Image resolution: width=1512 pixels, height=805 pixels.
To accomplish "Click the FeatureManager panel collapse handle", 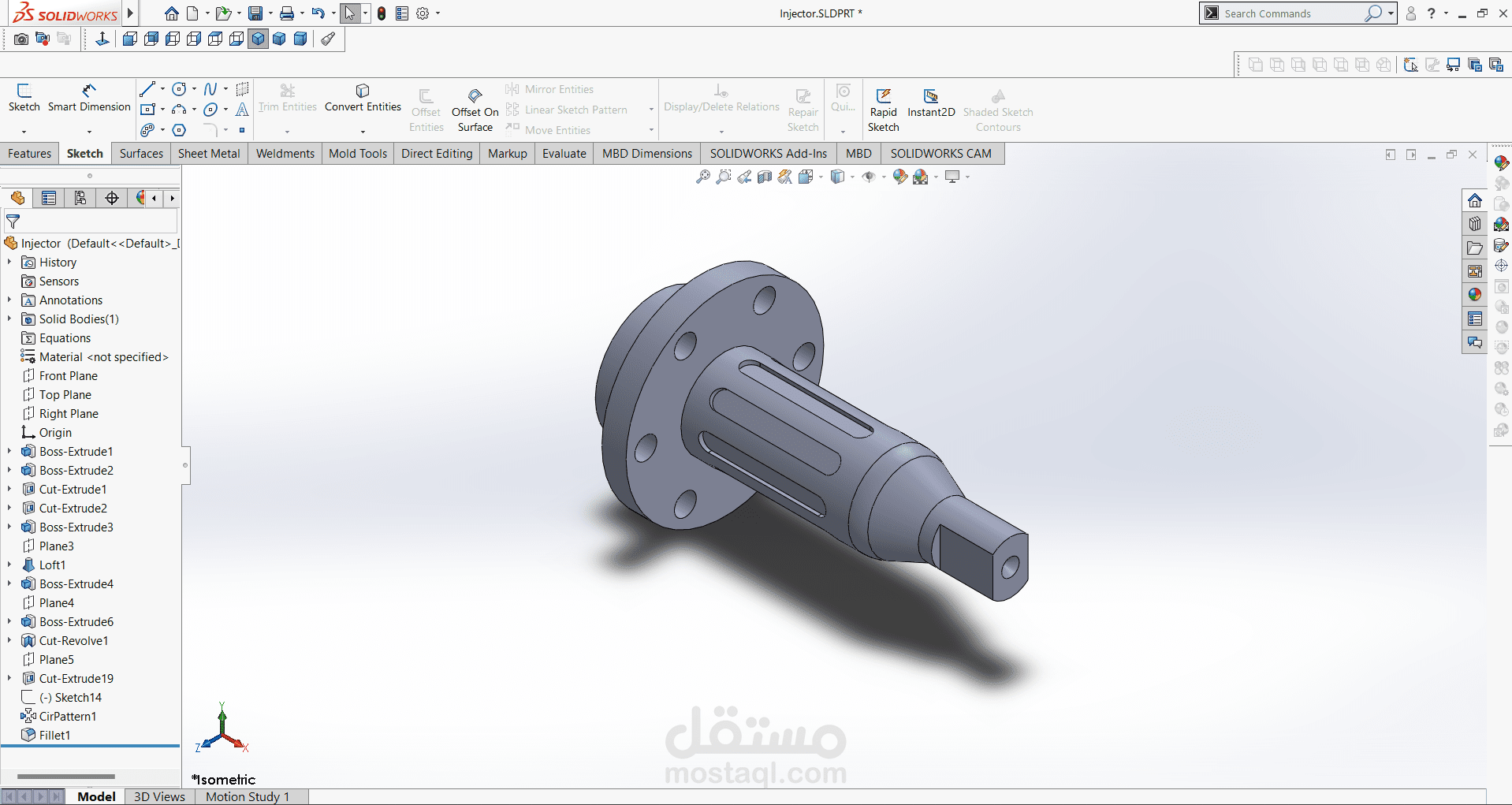I will click(185, 465).
